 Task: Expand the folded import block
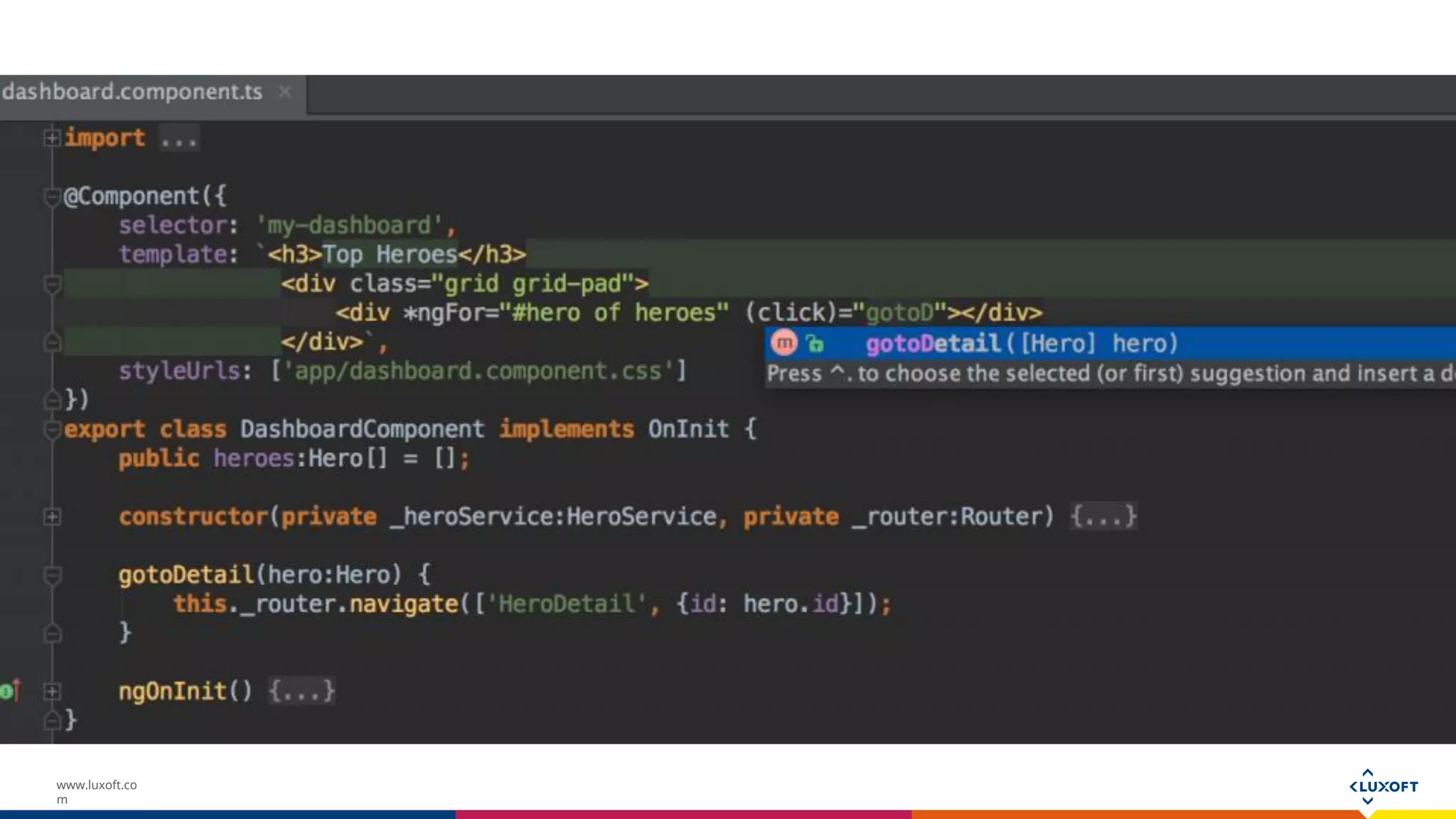click(51, 137)
